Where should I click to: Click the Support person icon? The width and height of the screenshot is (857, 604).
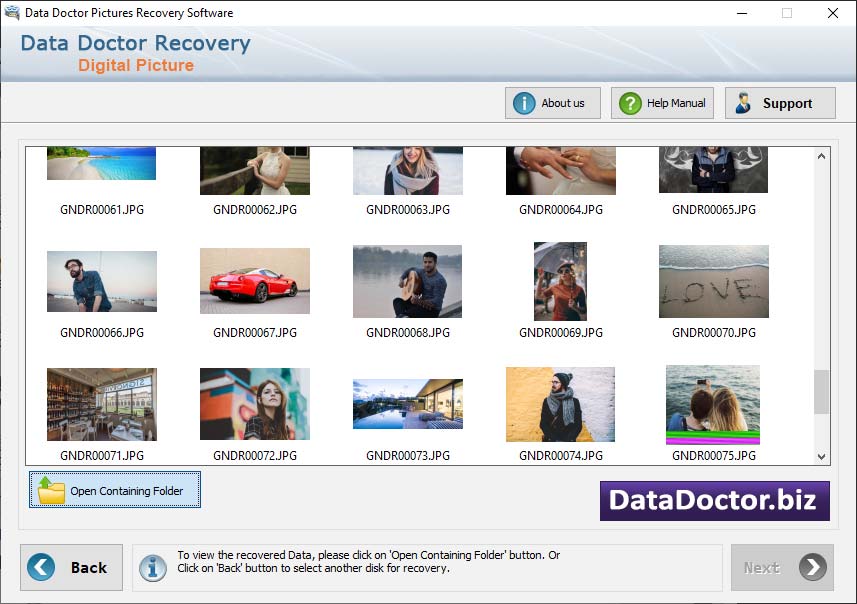click(x=742, y=102)
